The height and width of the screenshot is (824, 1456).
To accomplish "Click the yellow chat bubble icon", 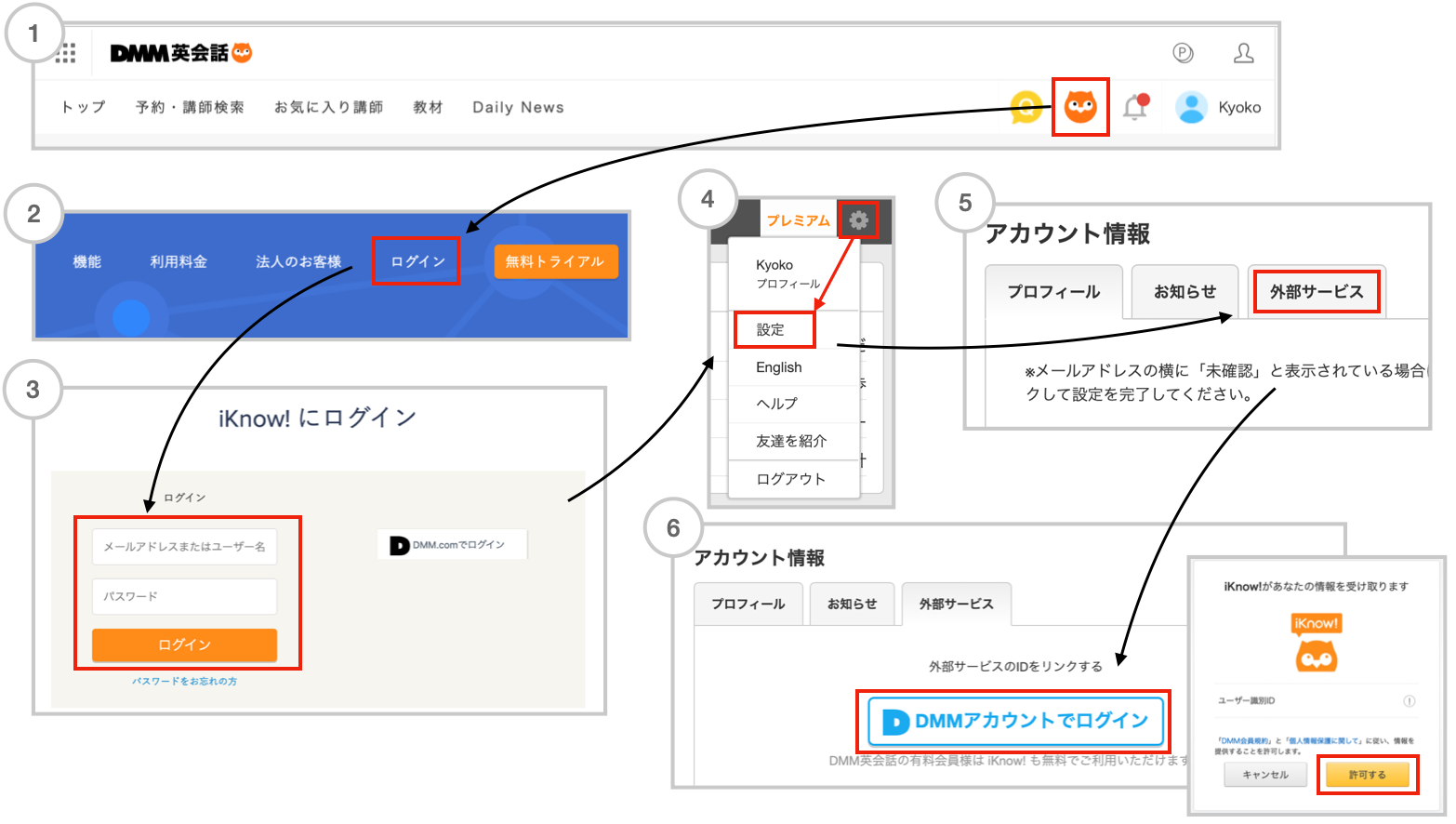I will (x=1026, y=107).
